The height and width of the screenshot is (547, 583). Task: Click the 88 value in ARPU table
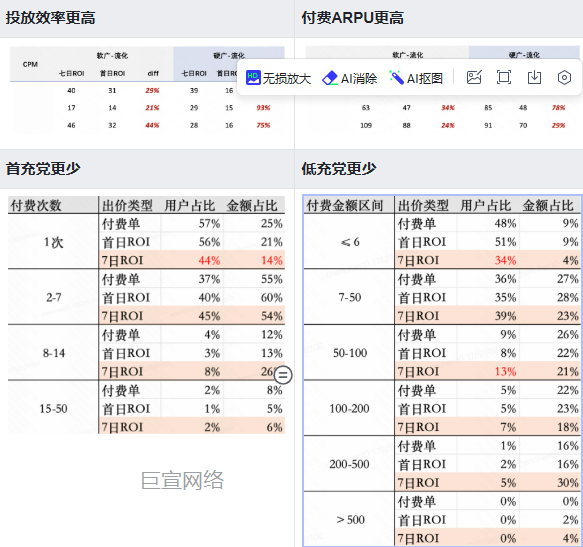tap(406, 125)
